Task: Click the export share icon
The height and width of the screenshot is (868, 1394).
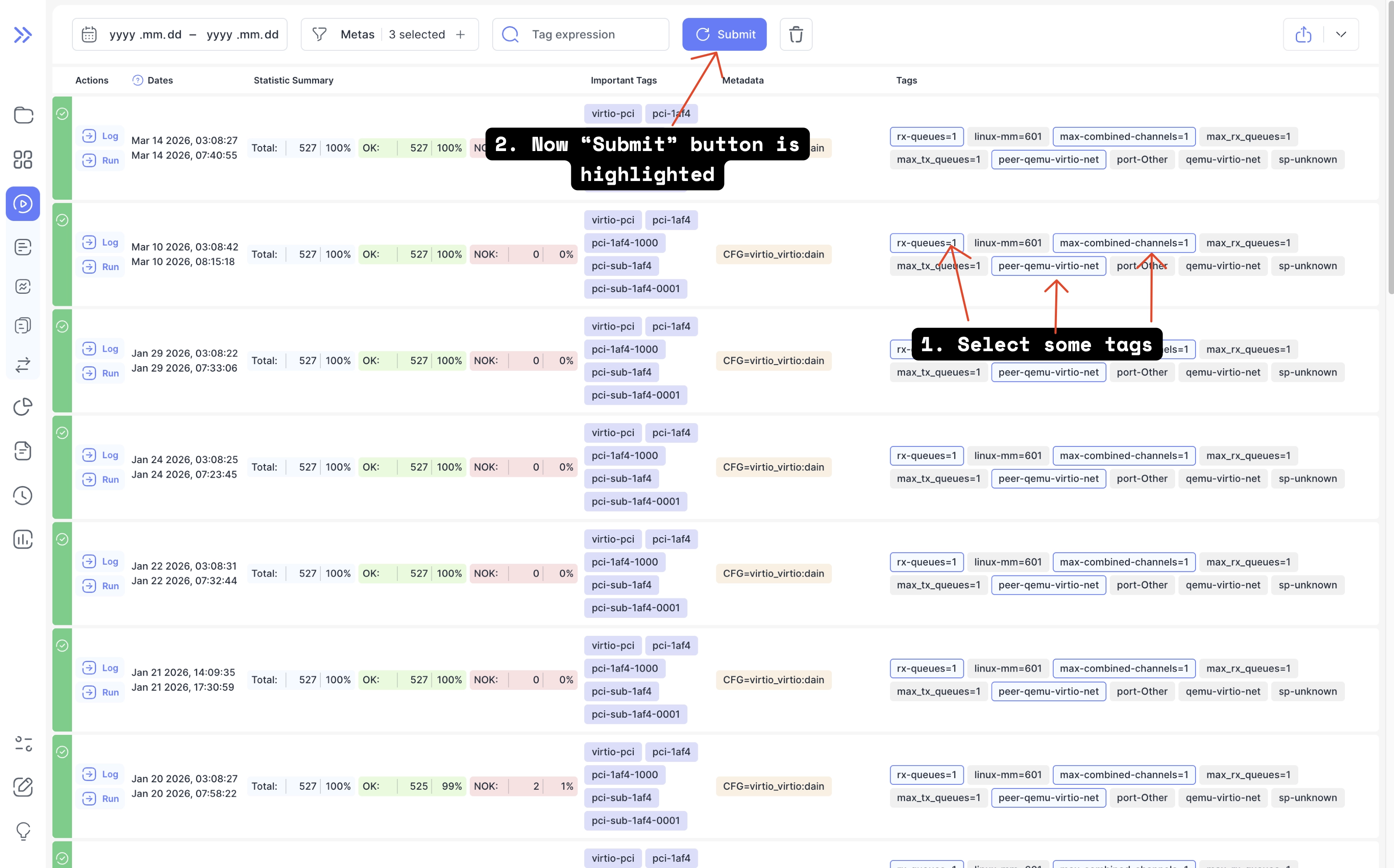Action: point(1303,35)
